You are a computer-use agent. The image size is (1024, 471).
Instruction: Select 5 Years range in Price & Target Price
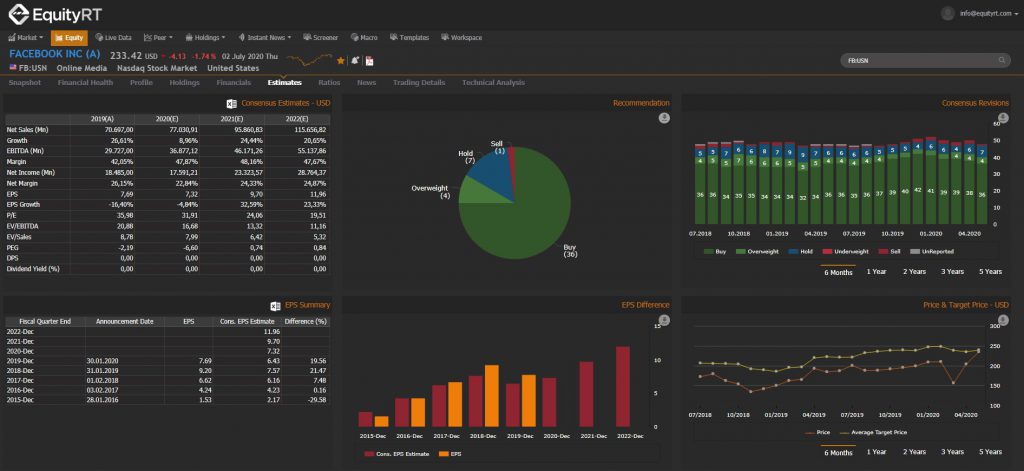(x=990, y=452)
